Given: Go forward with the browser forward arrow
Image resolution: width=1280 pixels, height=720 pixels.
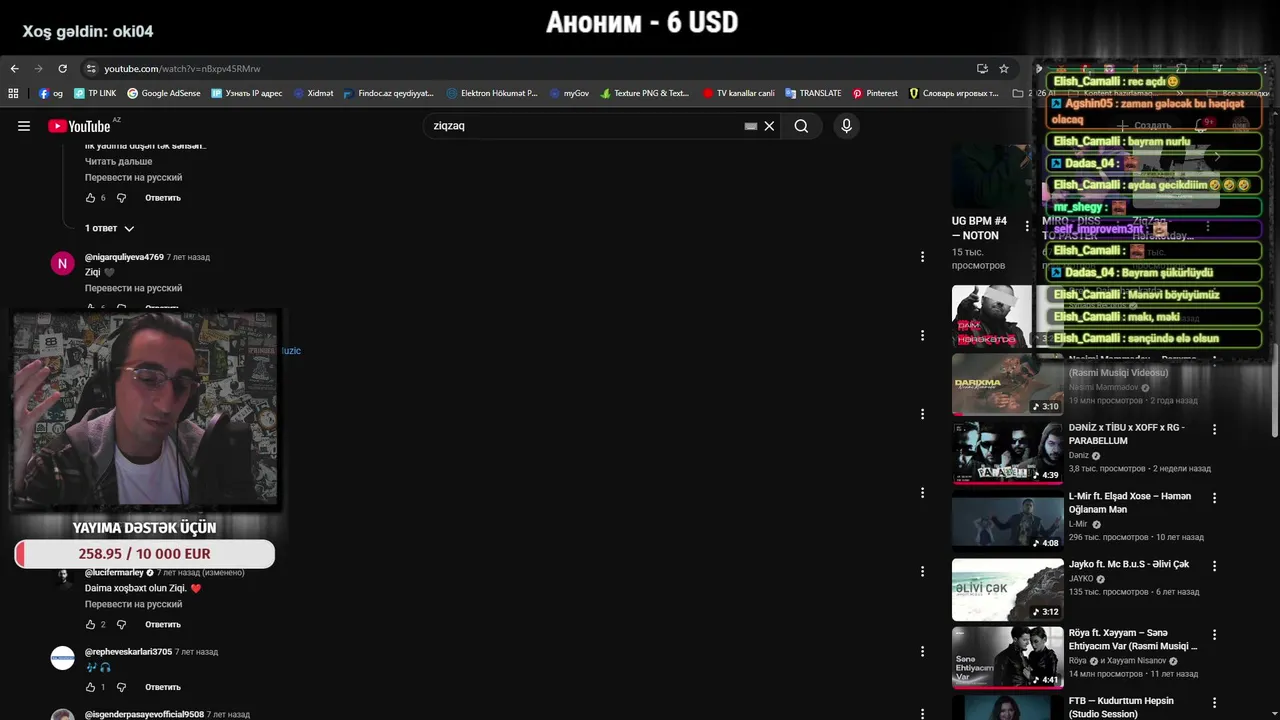Looking at the screenshot, I should pos(38,69).
